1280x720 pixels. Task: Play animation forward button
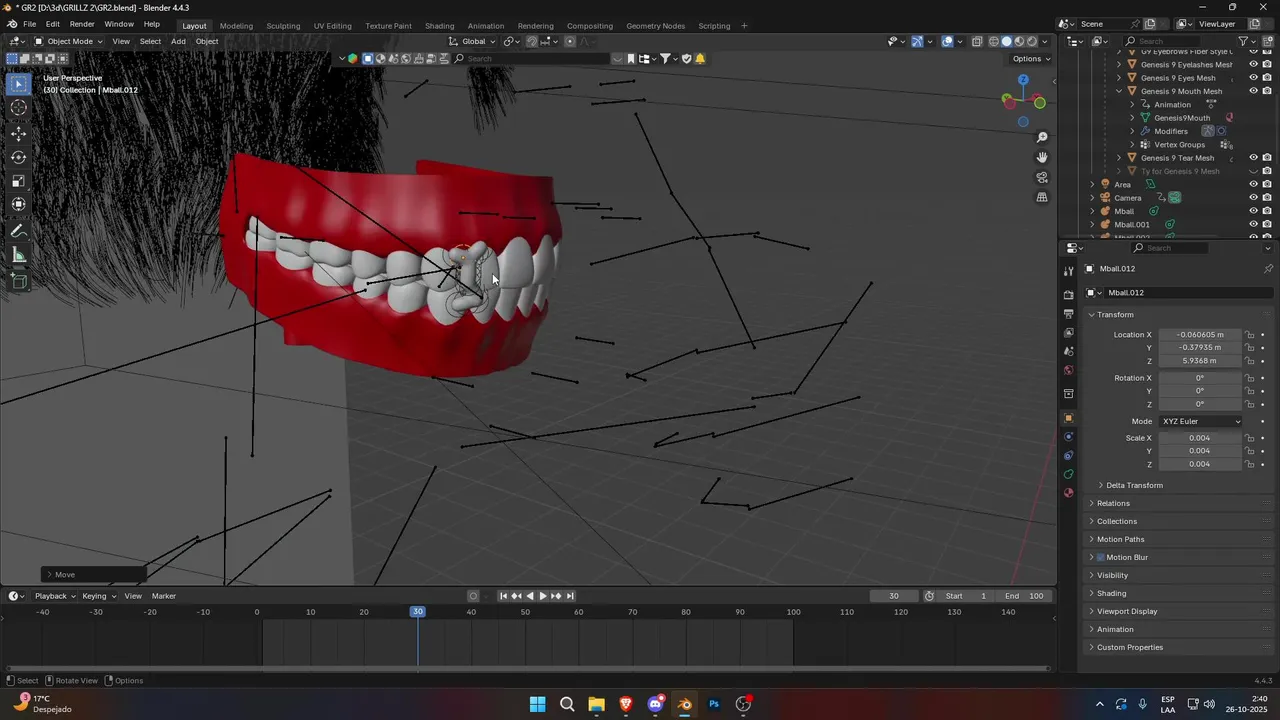(x=543, y=596)
